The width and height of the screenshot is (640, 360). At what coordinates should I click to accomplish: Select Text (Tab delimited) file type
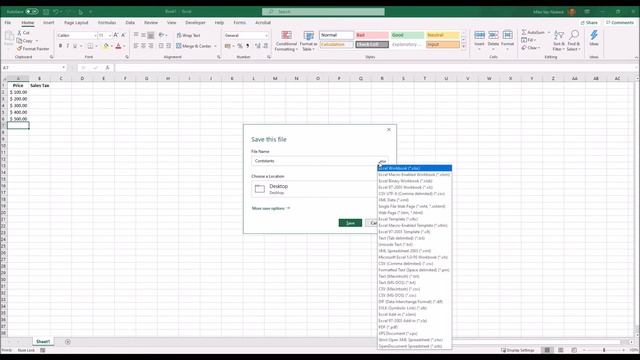[414, 238]
